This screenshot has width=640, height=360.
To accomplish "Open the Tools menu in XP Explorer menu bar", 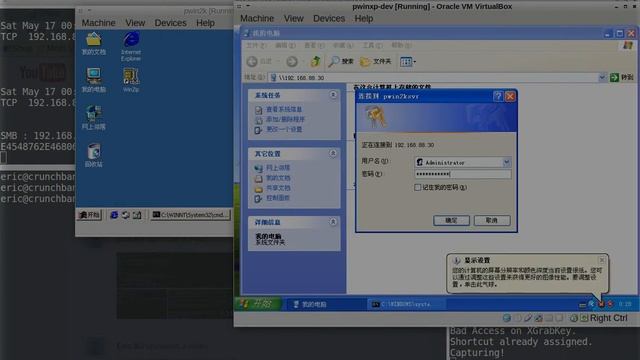I will (x=373, y=45).
